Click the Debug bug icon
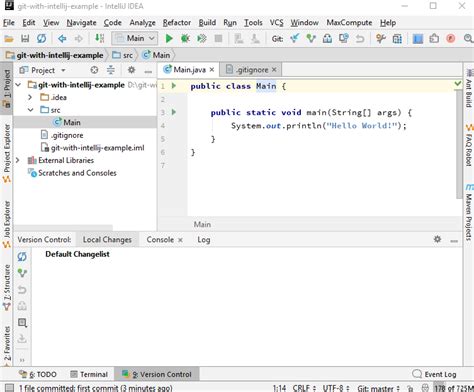 (x=185, y=39)
